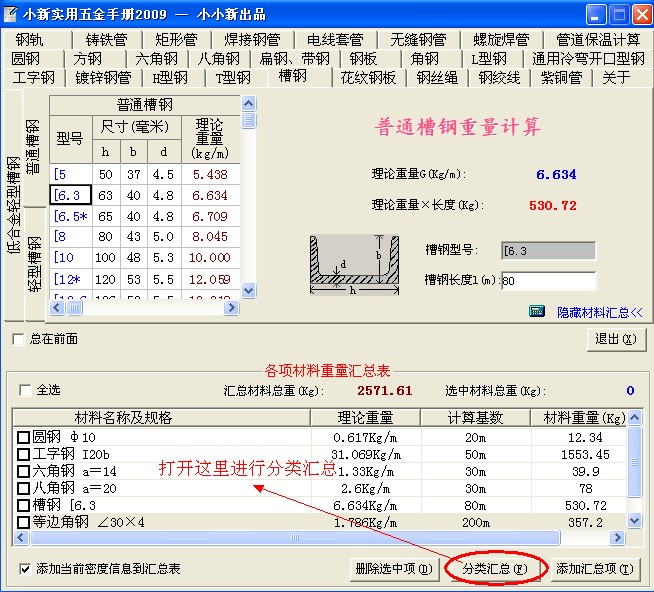
Task: Select the [12* model row
Action: coord(144,279)
